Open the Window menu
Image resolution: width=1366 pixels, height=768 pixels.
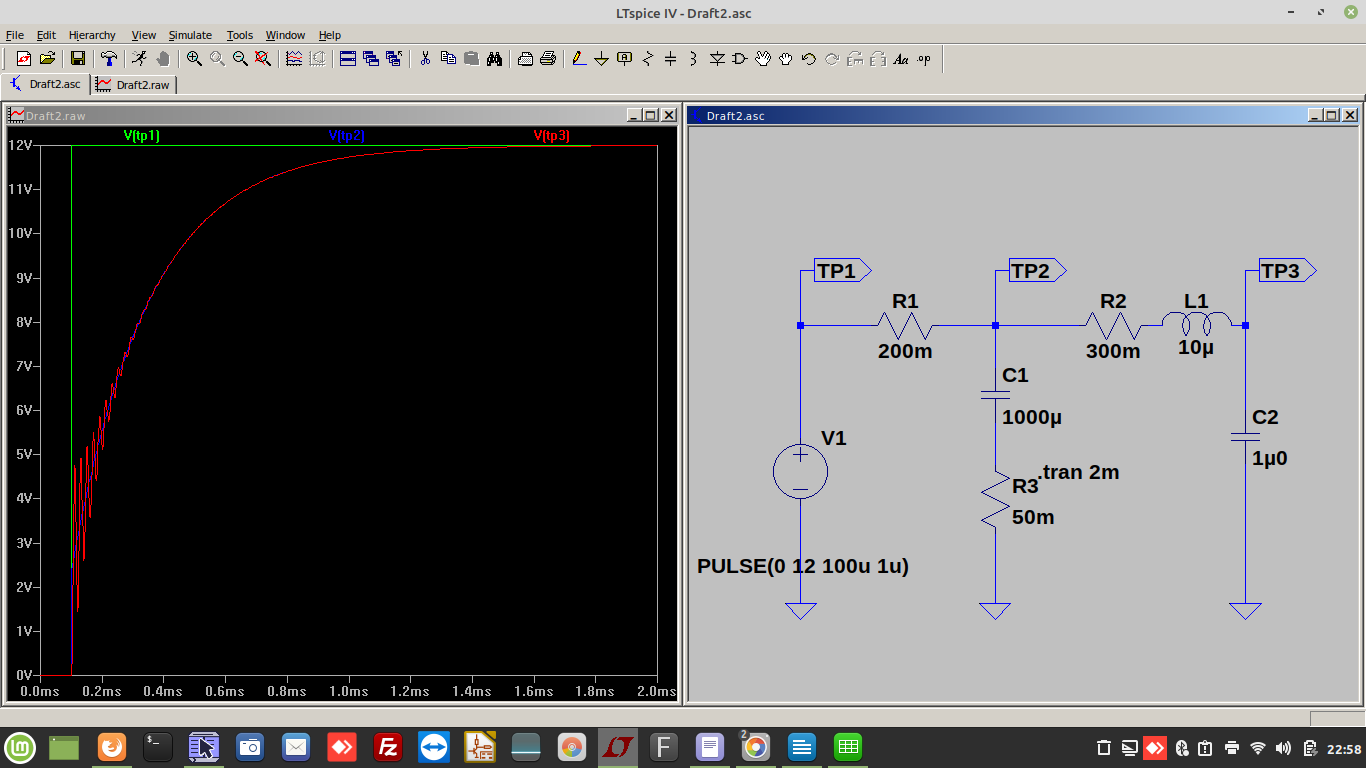[x=285, y=35]
